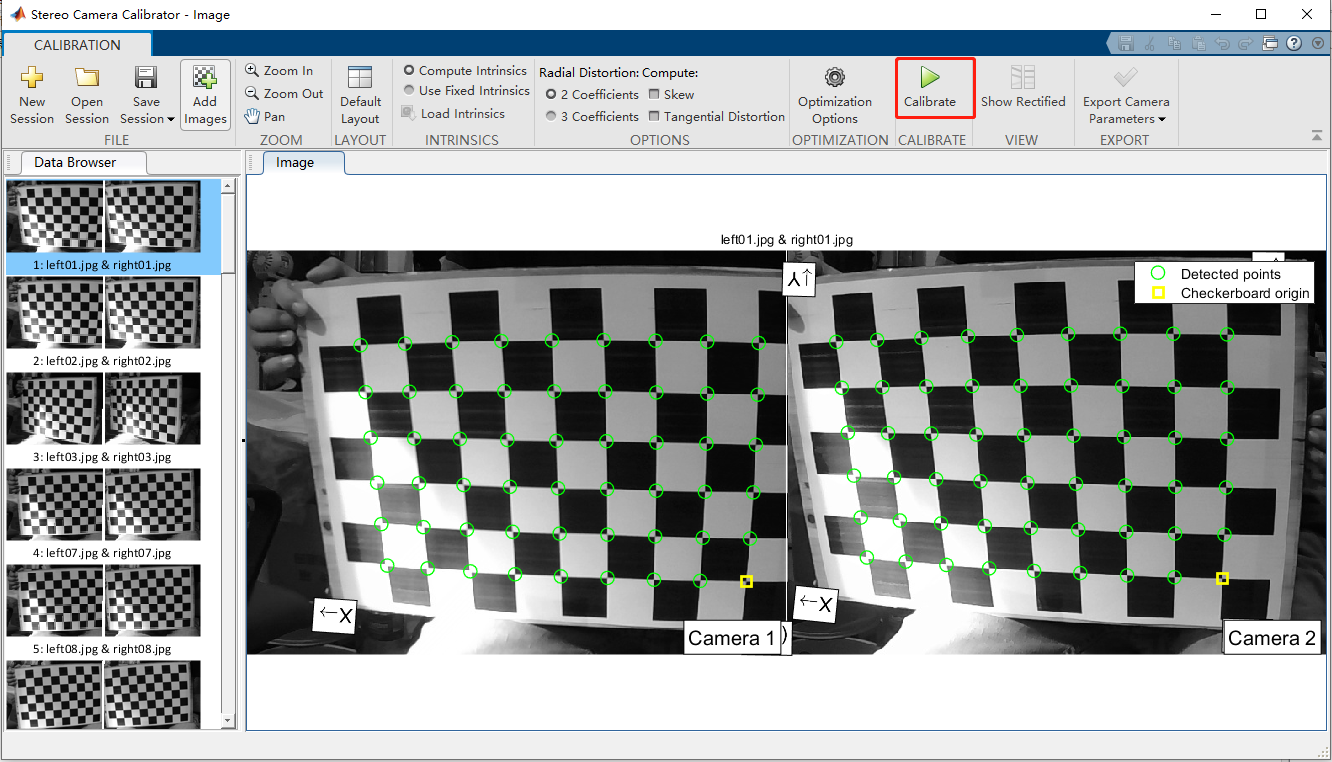
Task: Open the quick access toolbar options arrow
Action: 1316,44
